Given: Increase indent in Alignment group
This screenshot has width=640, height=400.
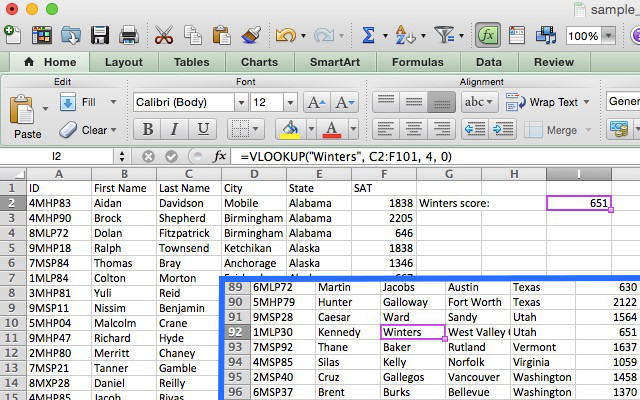Looking at the screenshot, I should [503, 130].
